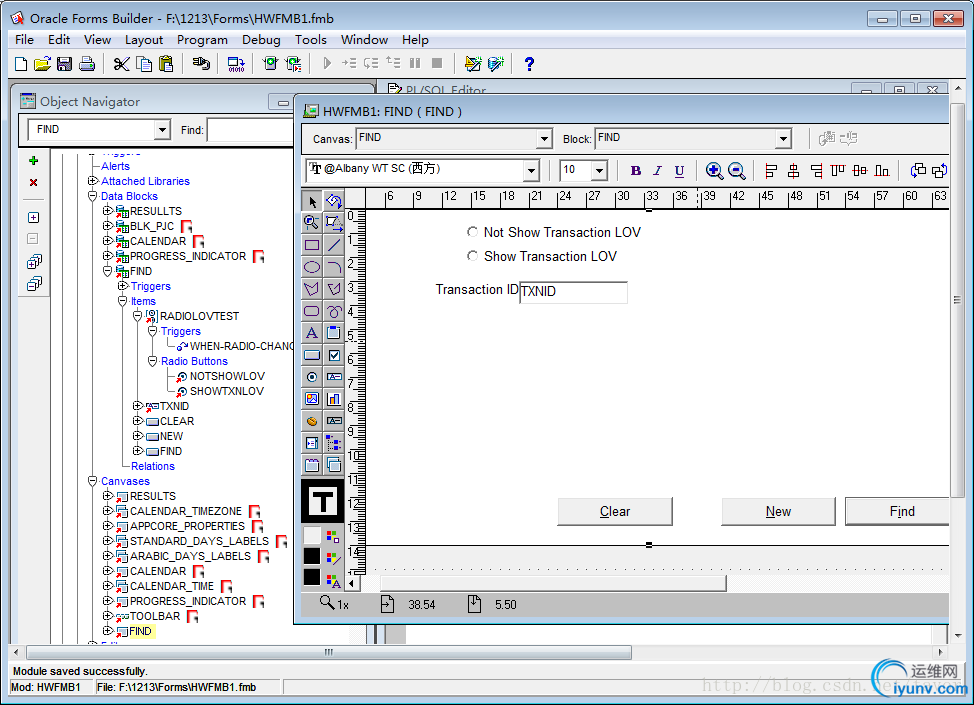Click the Clear button on the canvas
974x705 pixels.
(x=615, y=511)
